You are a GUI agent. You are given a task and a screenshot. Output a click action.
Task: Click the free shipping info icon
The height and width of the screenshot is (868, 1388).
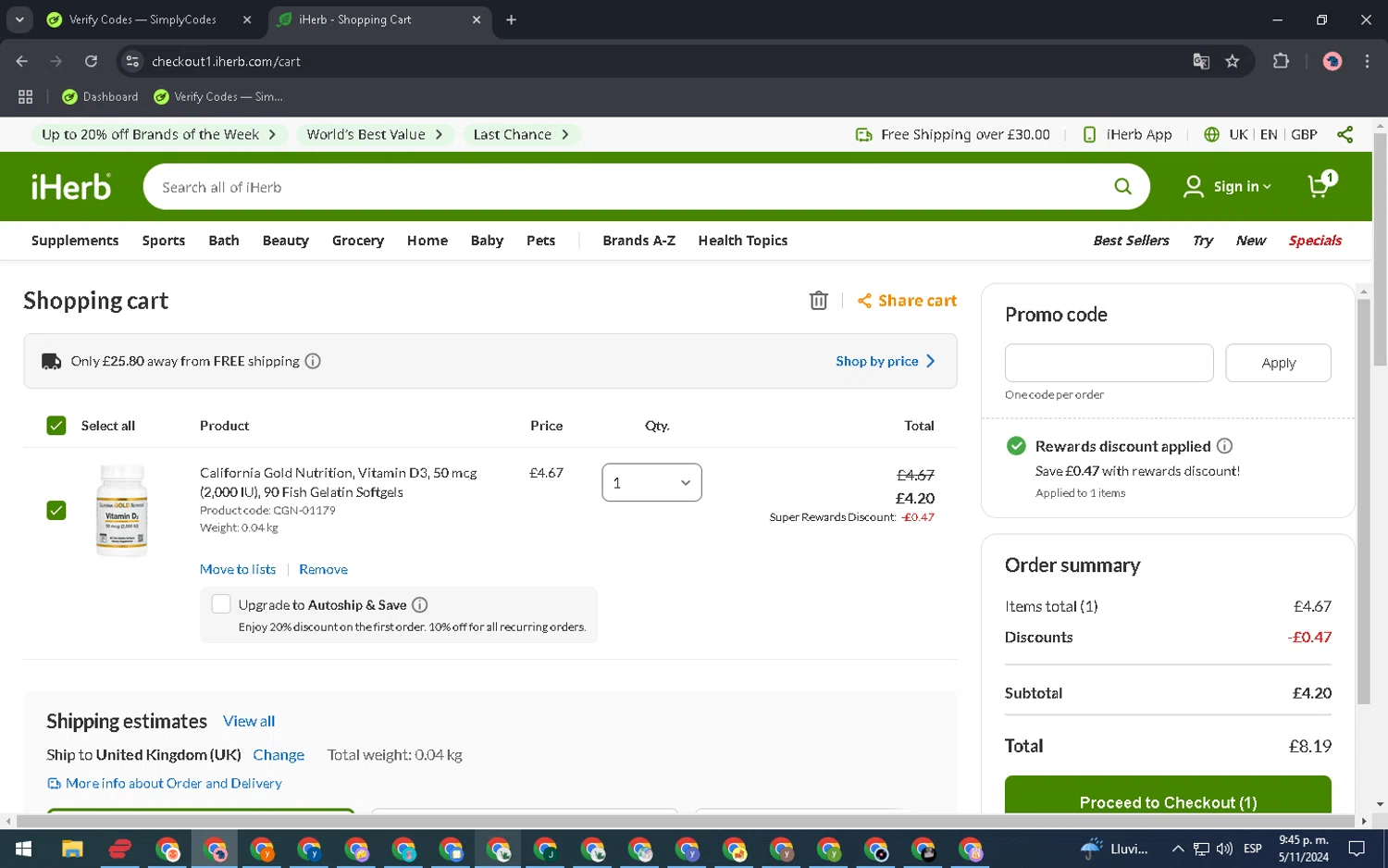(313, 361)
